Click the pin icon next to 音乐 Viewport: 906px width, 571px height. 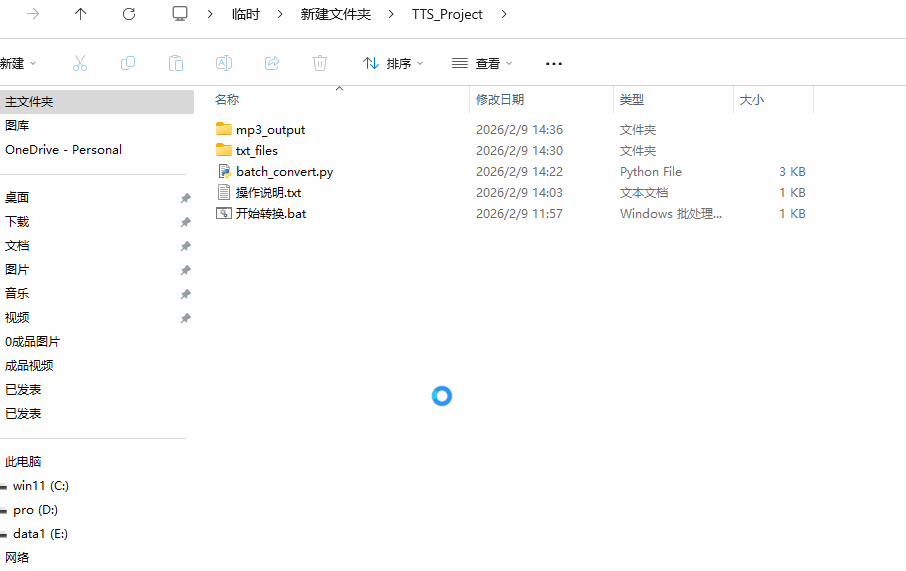185,294
